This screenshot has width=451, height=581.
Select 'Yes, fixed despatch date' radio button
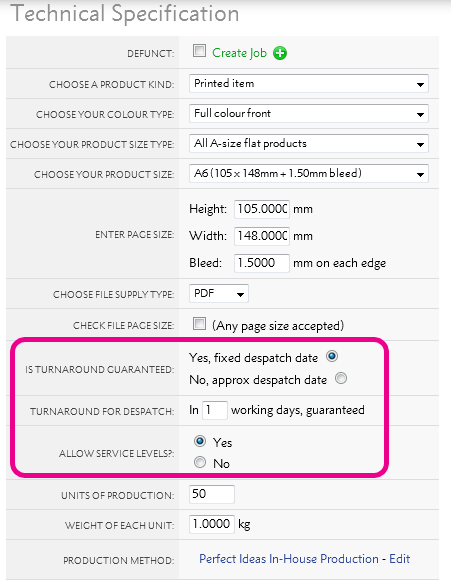click(332, 356)
